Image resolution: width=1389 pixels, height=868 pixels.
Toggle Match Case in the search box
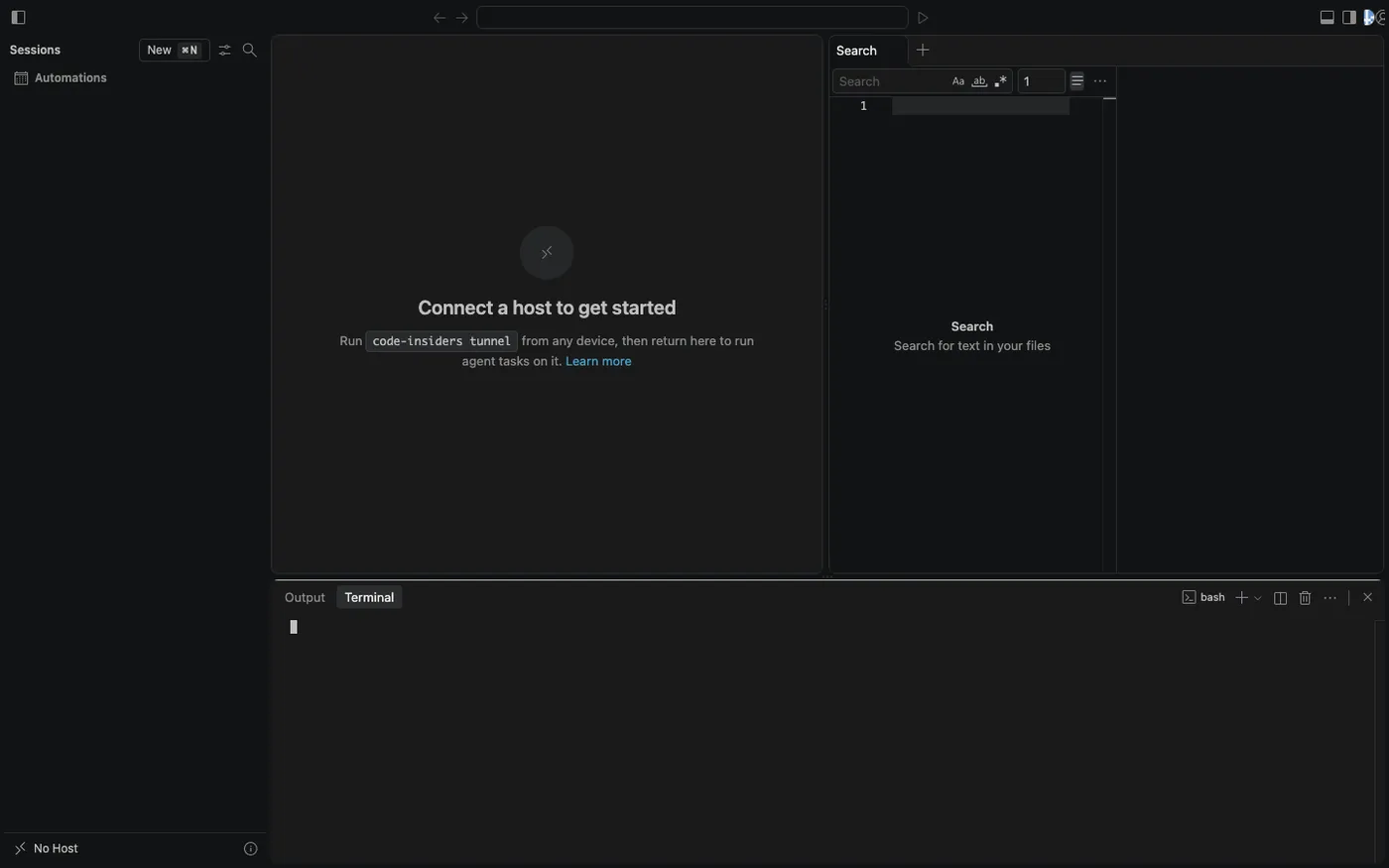(958, 81)
